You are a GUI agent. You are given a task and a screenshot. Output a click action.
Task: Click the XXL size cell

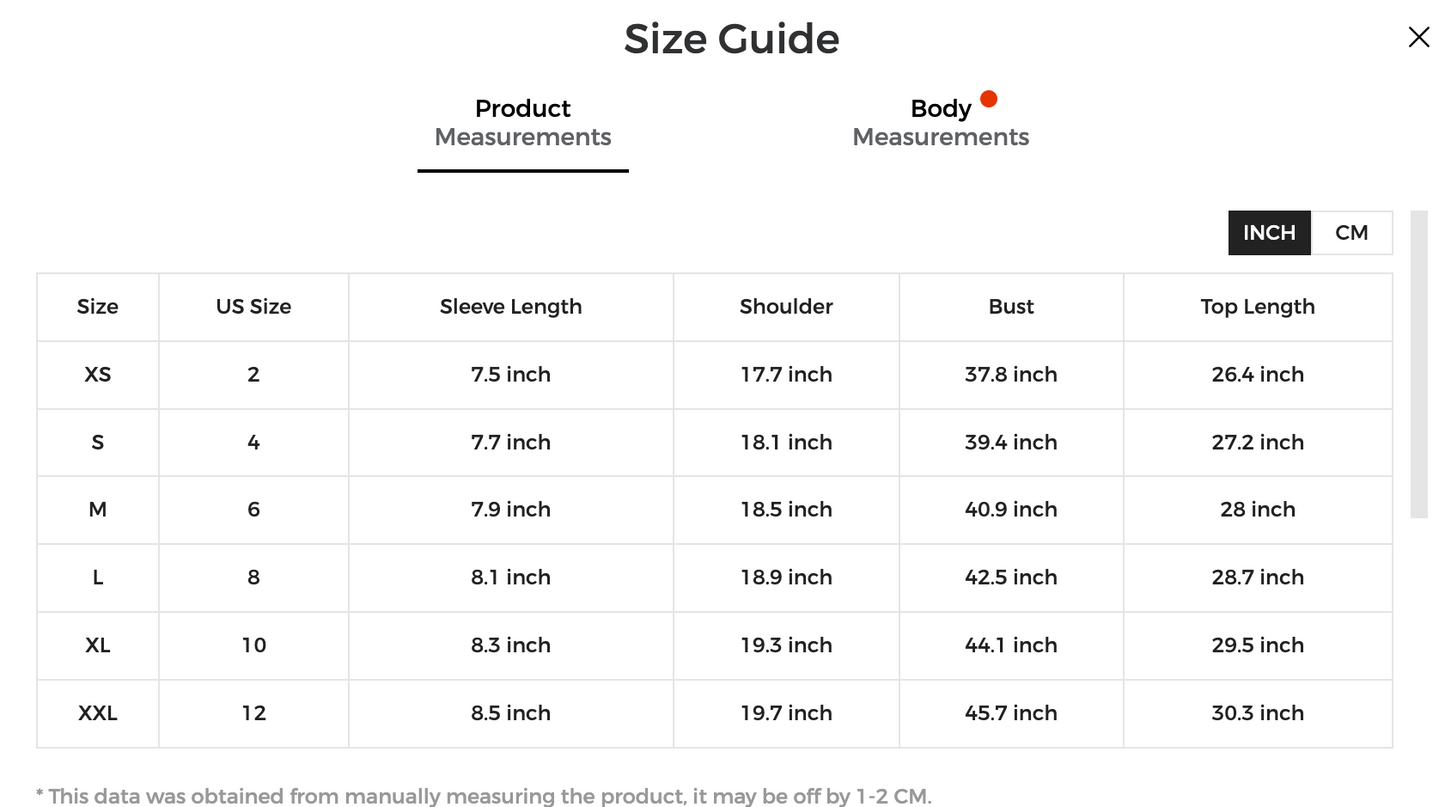click(98, 713)
